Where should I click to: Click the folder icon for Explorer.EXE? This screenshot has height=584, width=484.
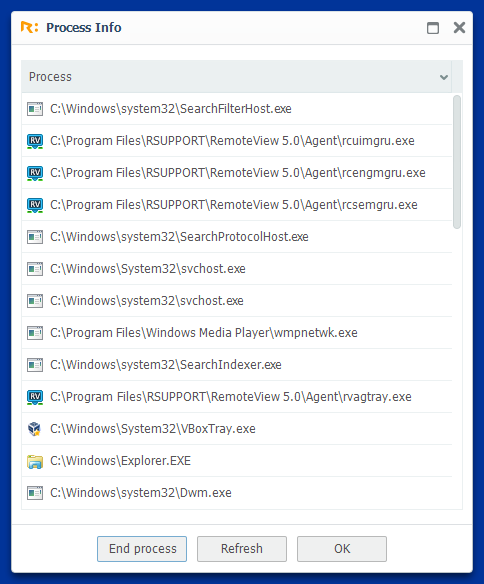coord(35,461)
